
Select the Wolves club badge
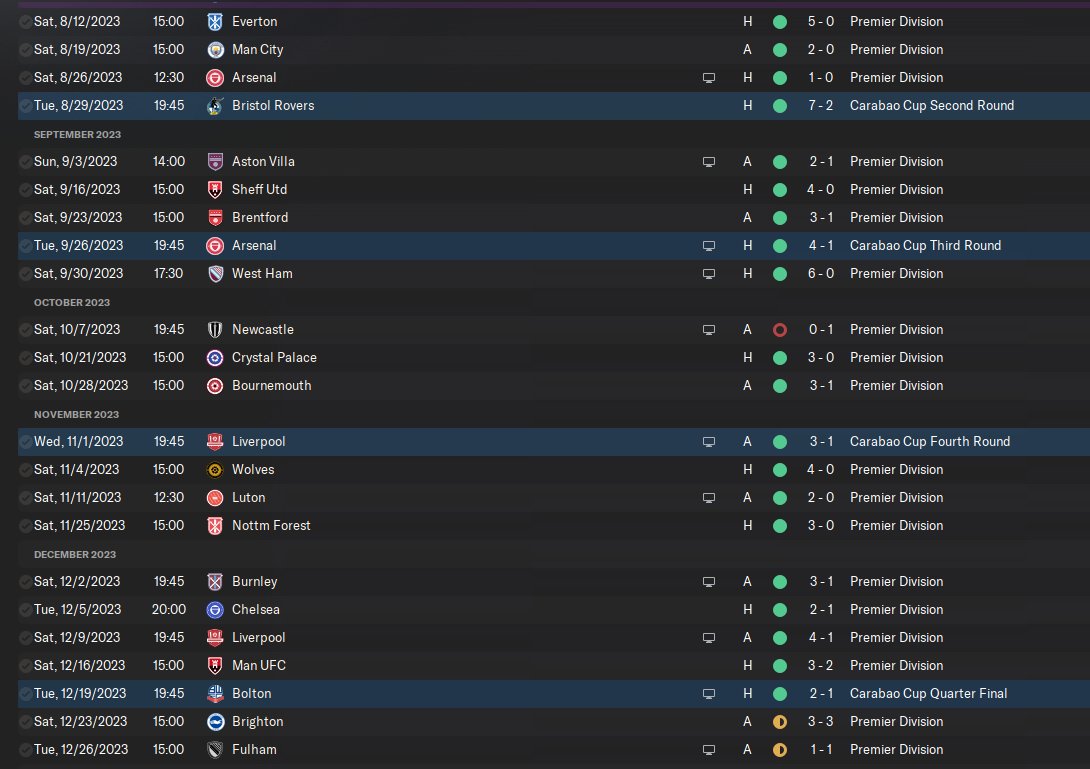pos(214,469)
